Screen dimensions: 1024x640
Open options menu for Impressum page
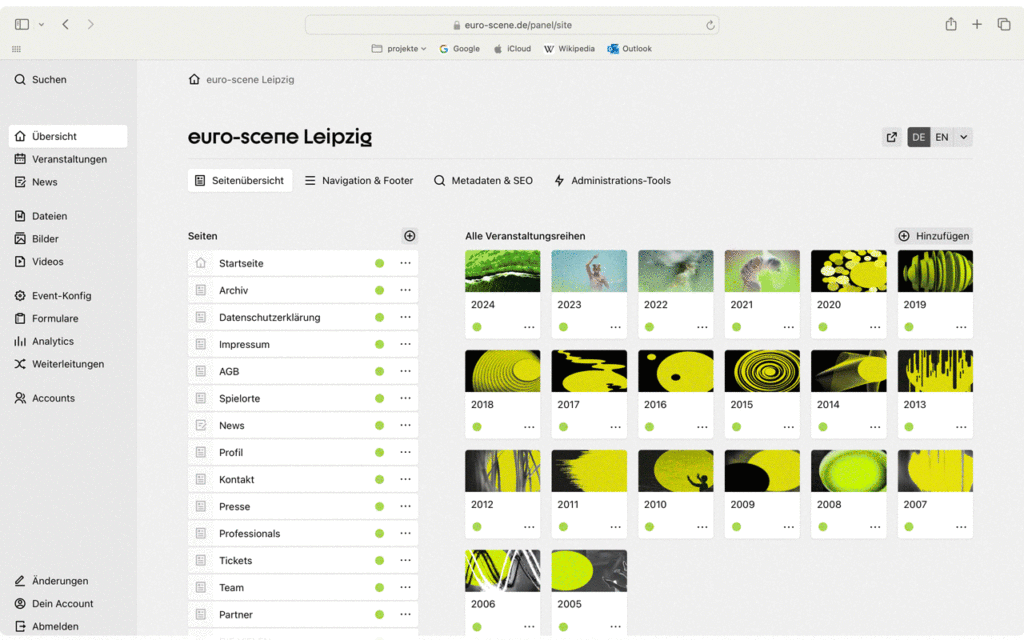(x=405, y=344)
